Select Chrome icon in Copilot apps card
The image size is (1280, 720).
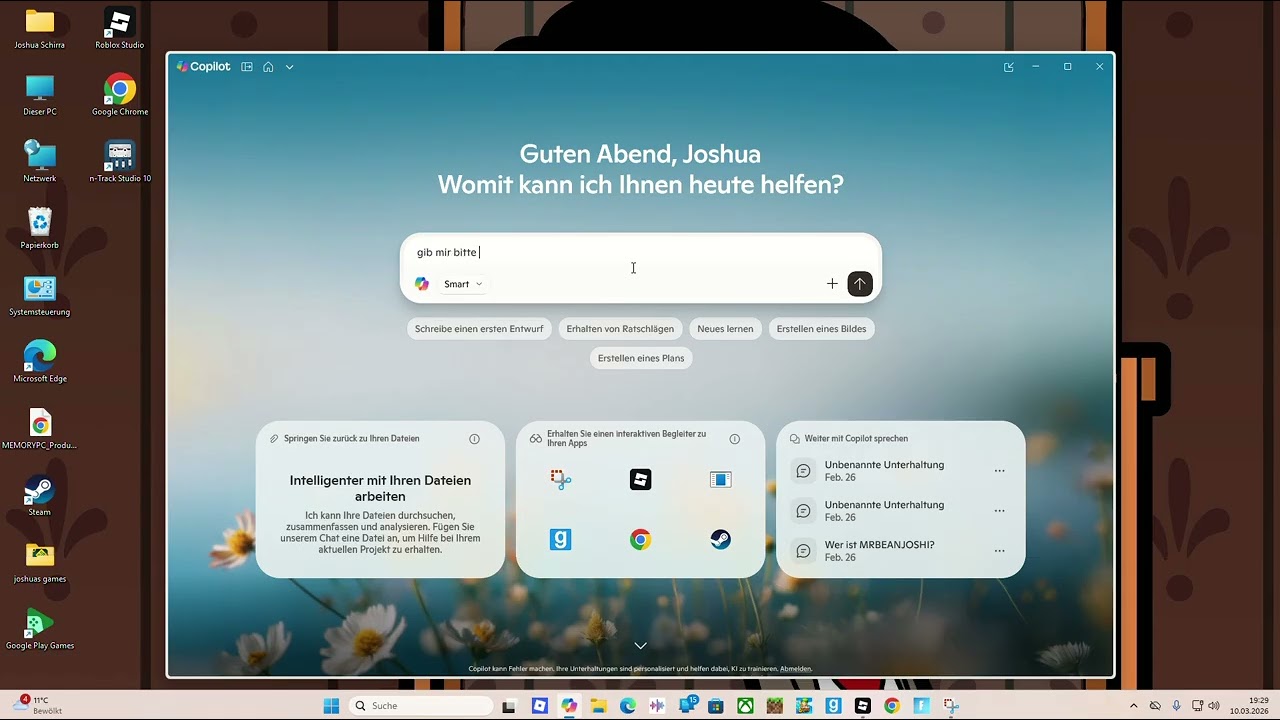pyautogui.click(x=641, y=540)
